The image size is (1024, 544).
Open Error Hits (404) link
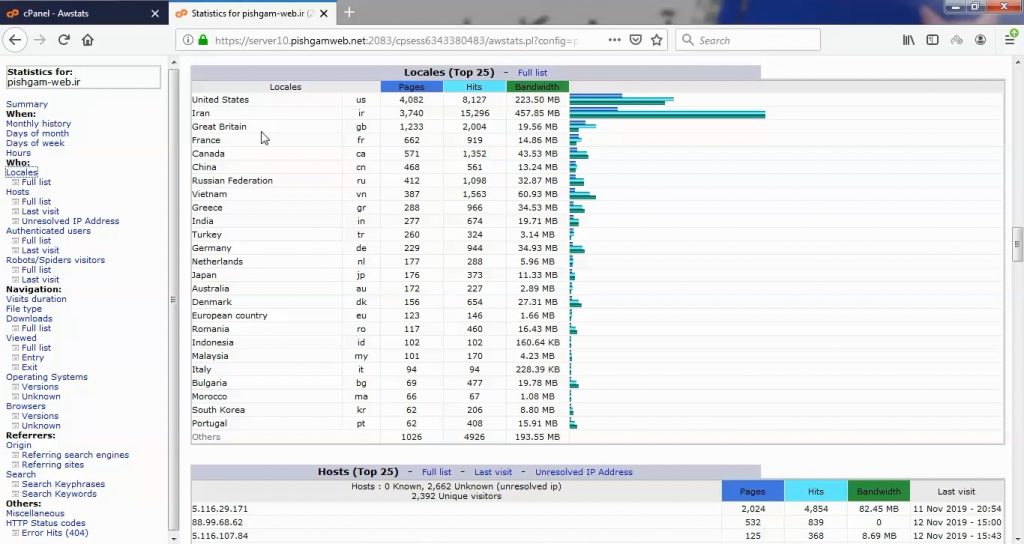click(x=55, y=533)
